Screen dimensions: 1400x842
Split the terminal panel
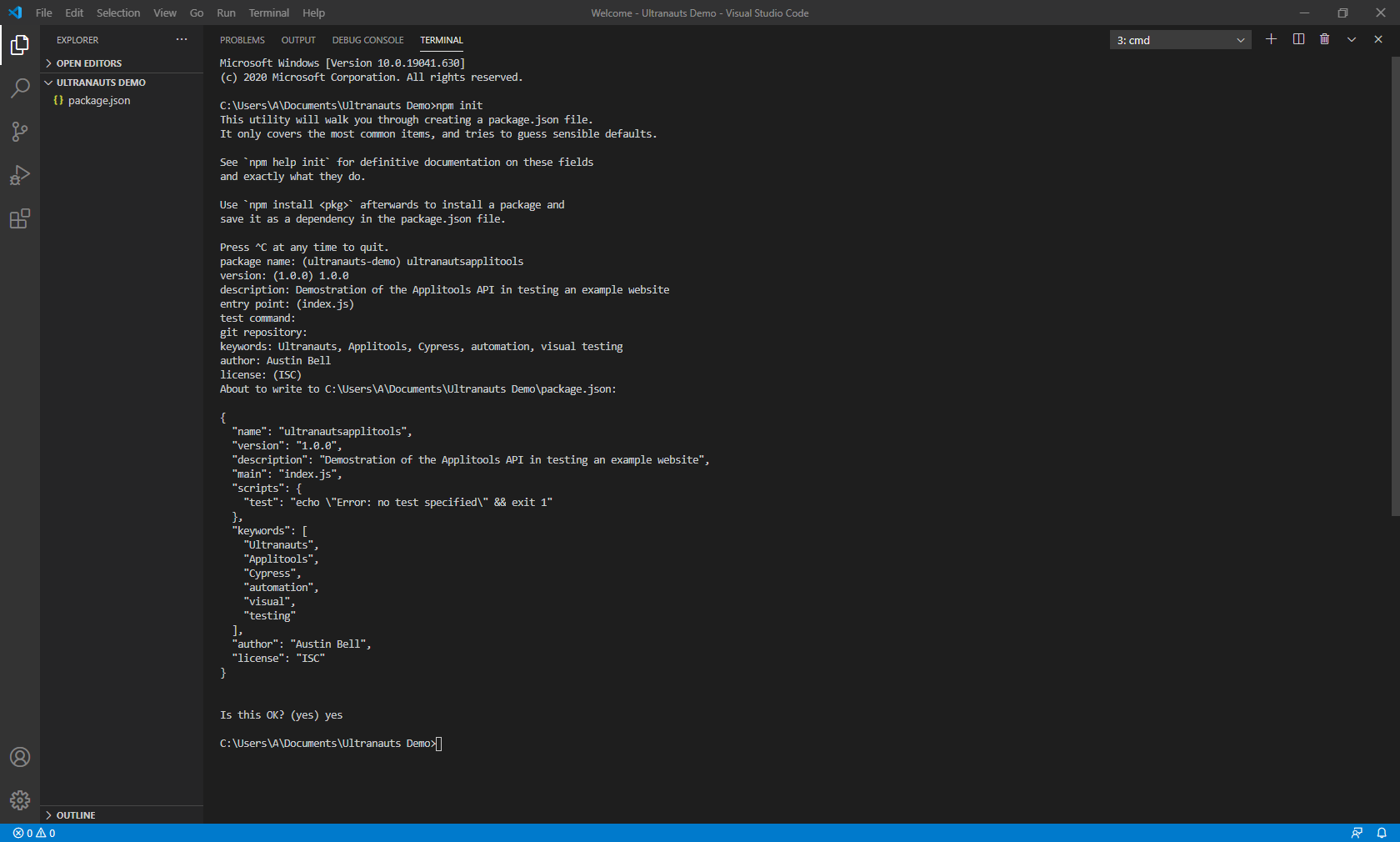tap(1298, 39)
